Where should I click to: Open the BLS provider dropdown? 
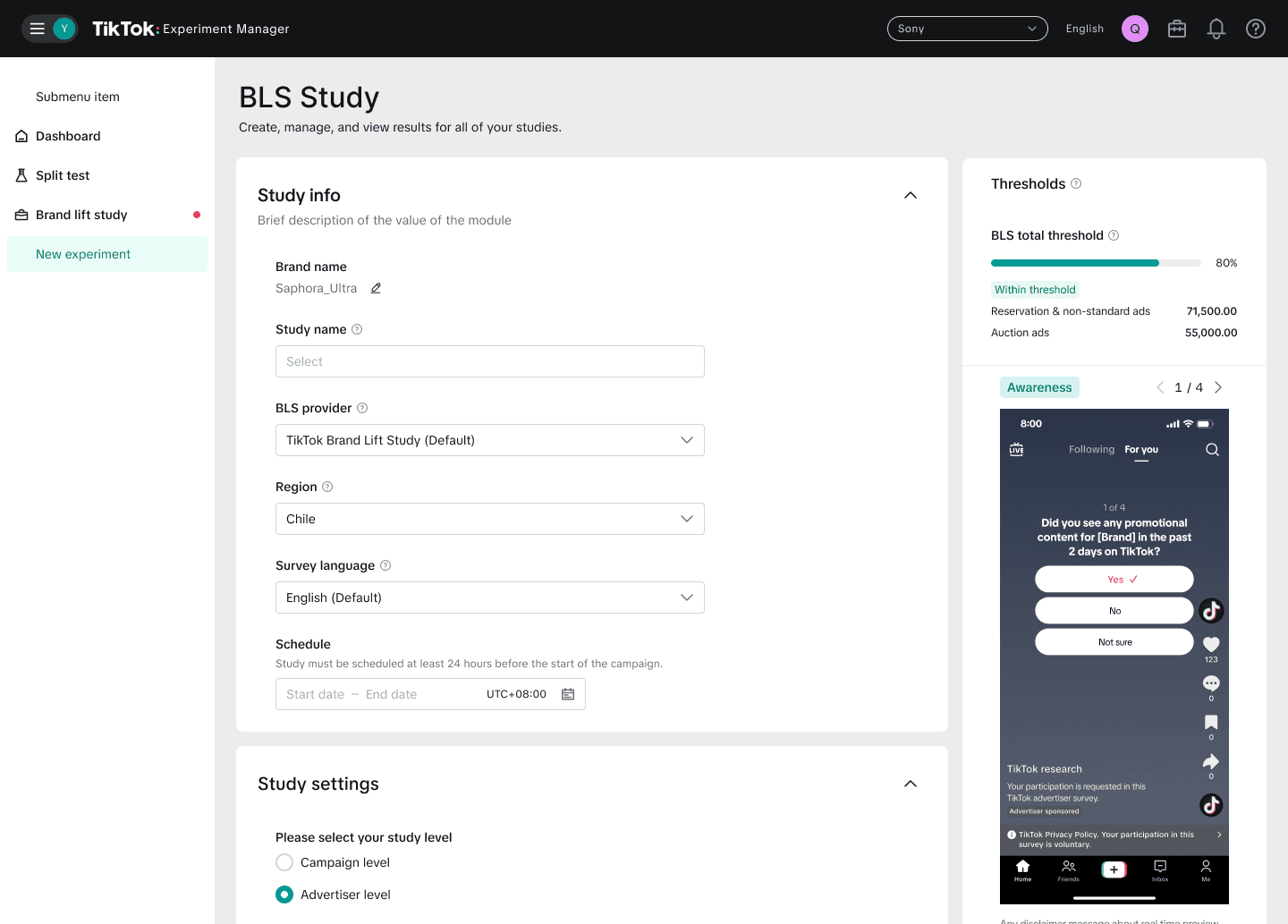(490, 440)
